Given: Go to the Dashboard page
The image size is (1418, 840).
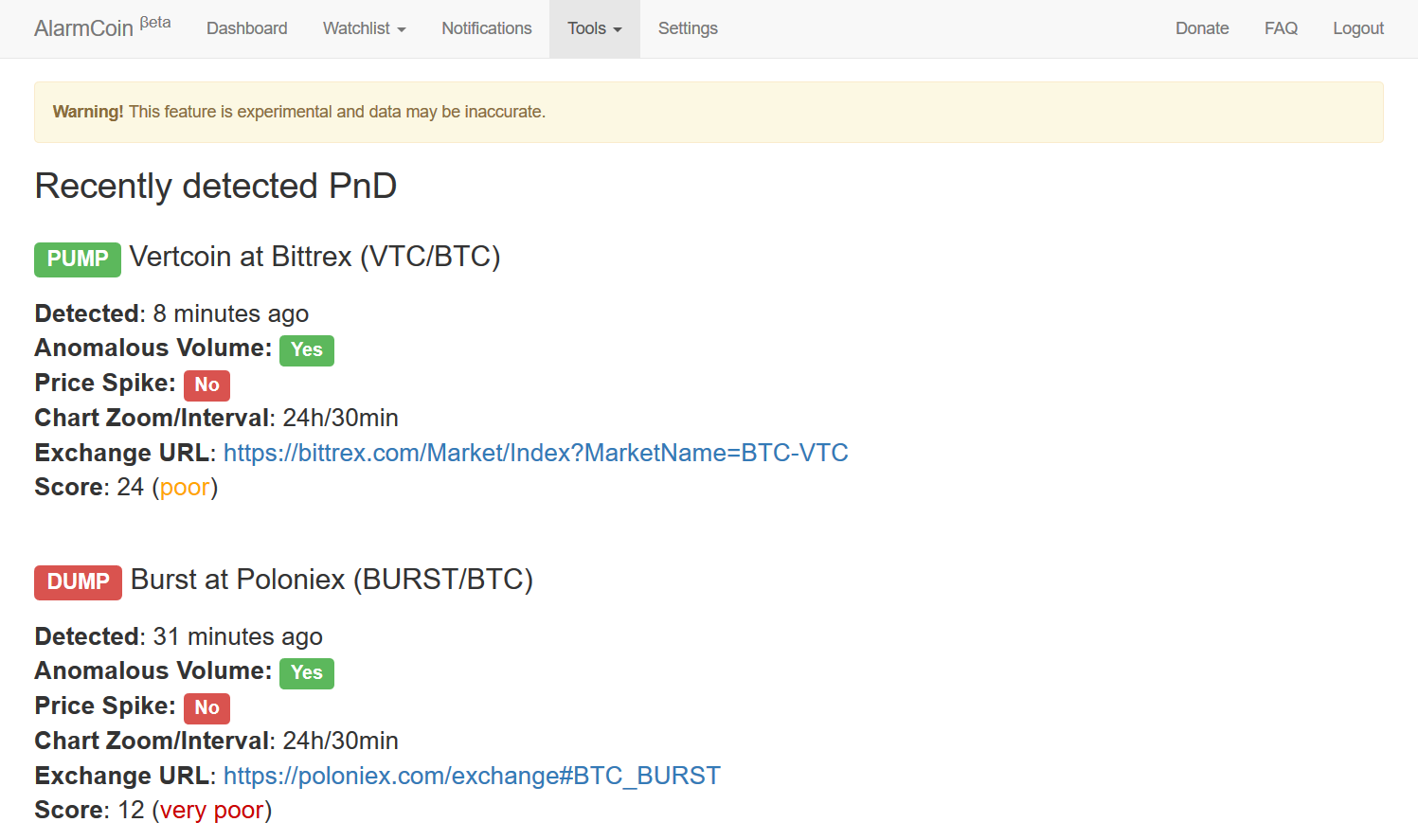Looking at the screenshot, I should [x=247, y=28].
